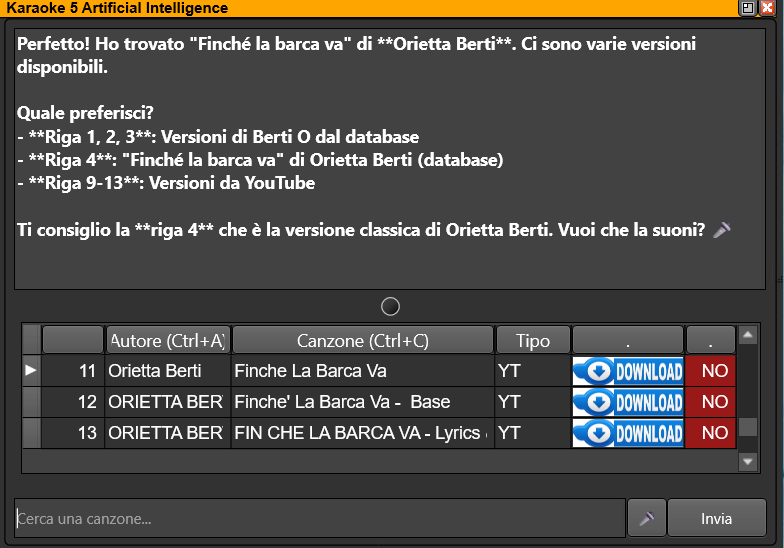This screenshot has height=548, width=784.
Task: Click the microphone button beside the search field
Action: point(646,518)
